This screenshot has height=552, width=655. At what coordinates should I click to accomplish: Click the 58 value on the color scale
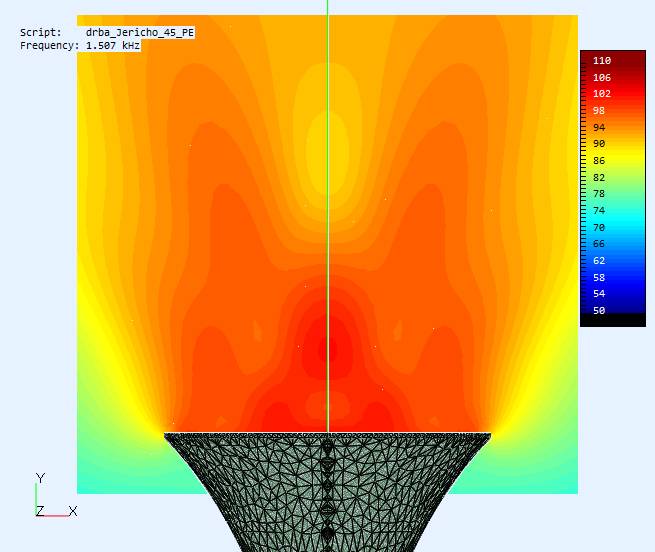click(599, 277)
